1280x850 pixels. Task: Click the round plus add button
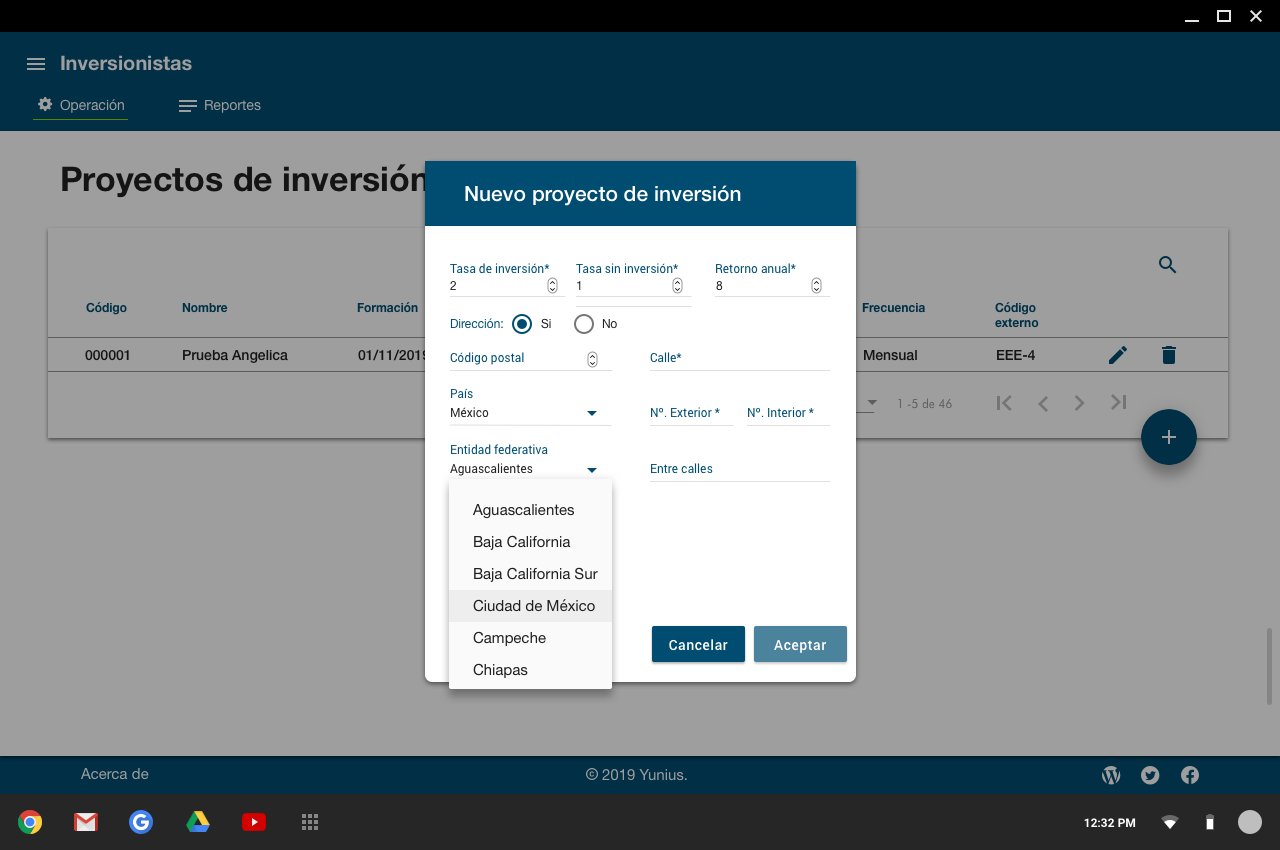point(1168,437)
